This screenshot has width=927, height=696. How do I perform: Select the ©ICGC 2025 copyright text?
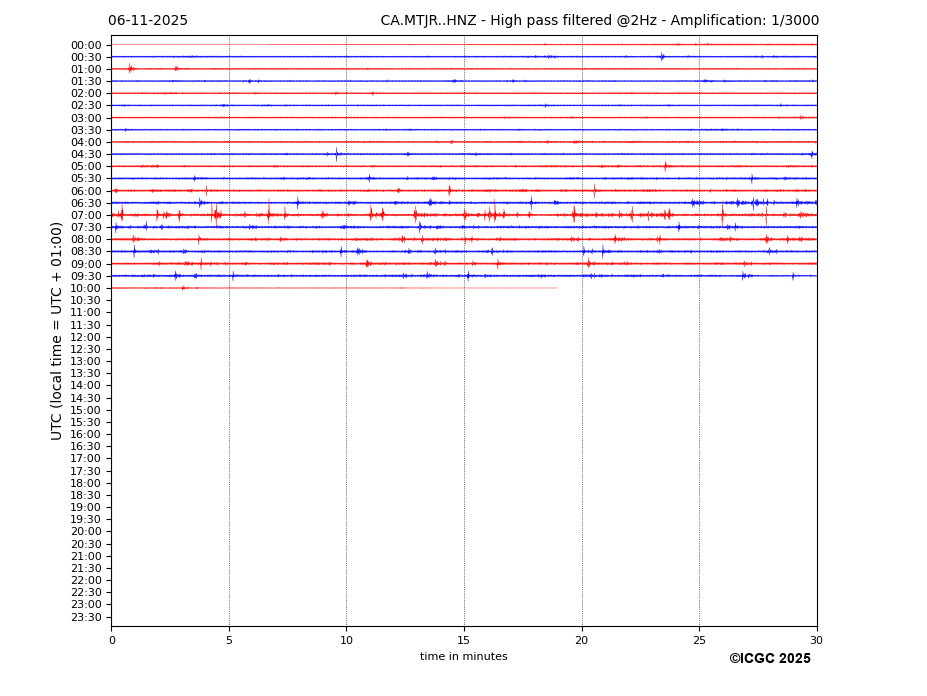[769, 659]
